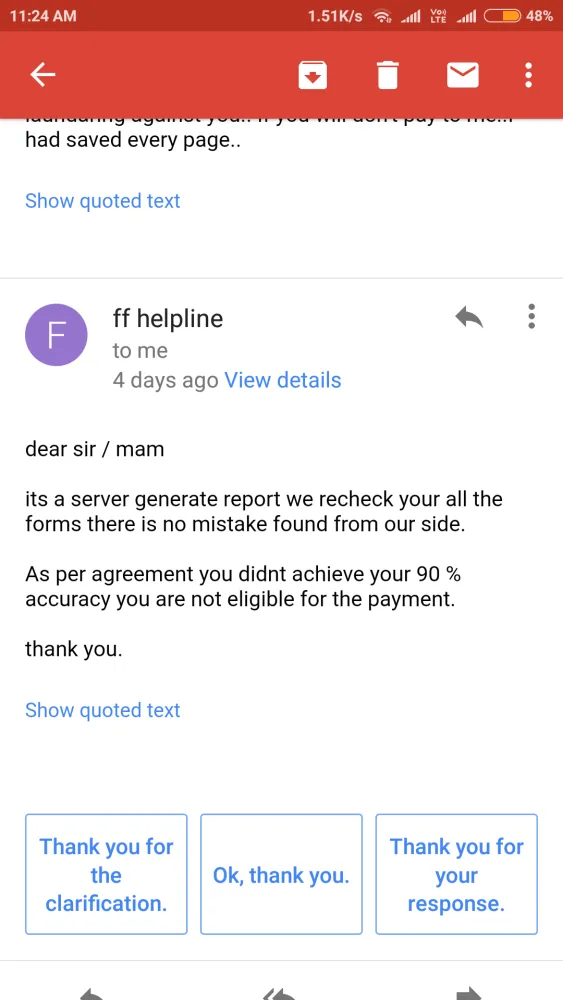Open the top toolbar overflow menu
563x1000 pixels.
click(528, 75)
